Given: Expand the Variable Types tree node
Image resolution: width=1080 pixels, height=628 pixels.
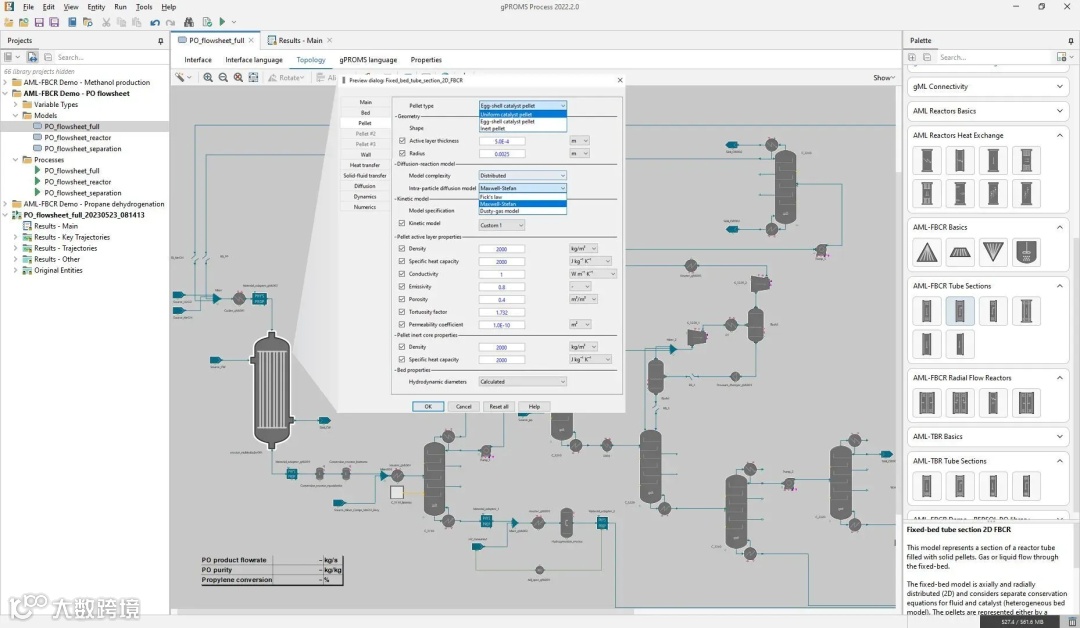Looking at the screenshot, I should click(16, 105).
